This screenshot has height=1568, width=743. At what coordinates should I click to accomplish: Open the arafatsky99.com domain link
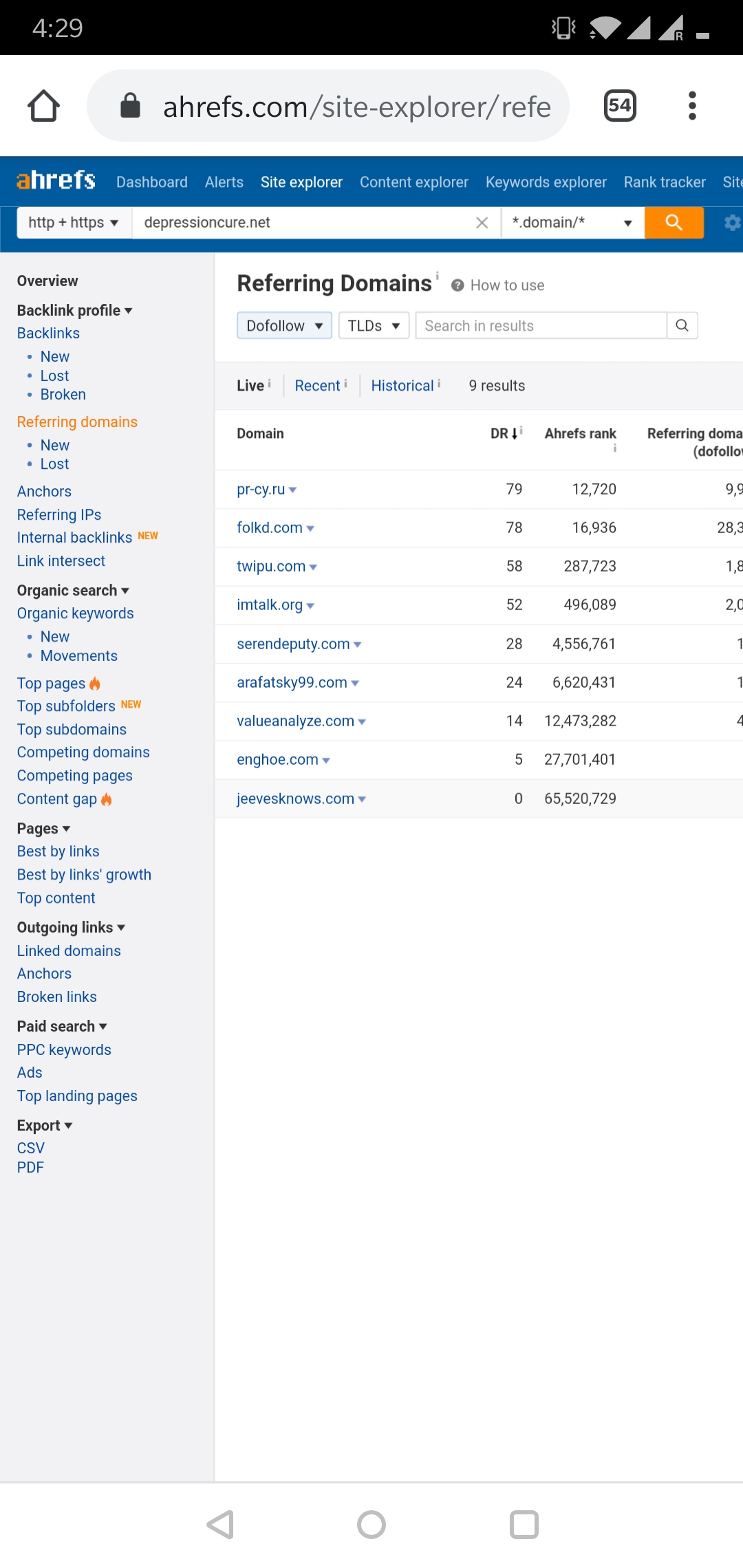pyautogui.click(x=292, y=683)
